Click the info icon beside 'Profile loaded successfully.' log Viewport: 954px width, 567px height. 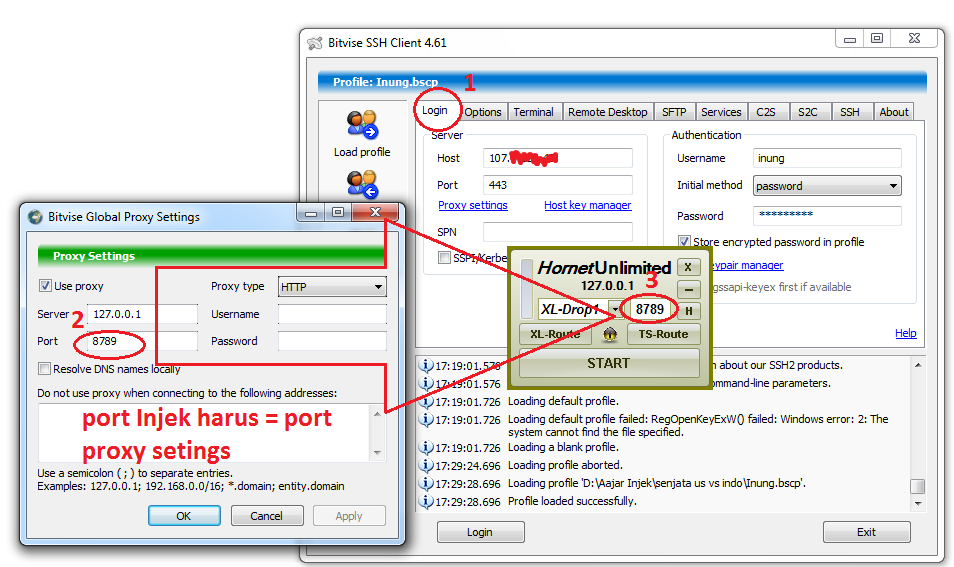tap(426, 501)
